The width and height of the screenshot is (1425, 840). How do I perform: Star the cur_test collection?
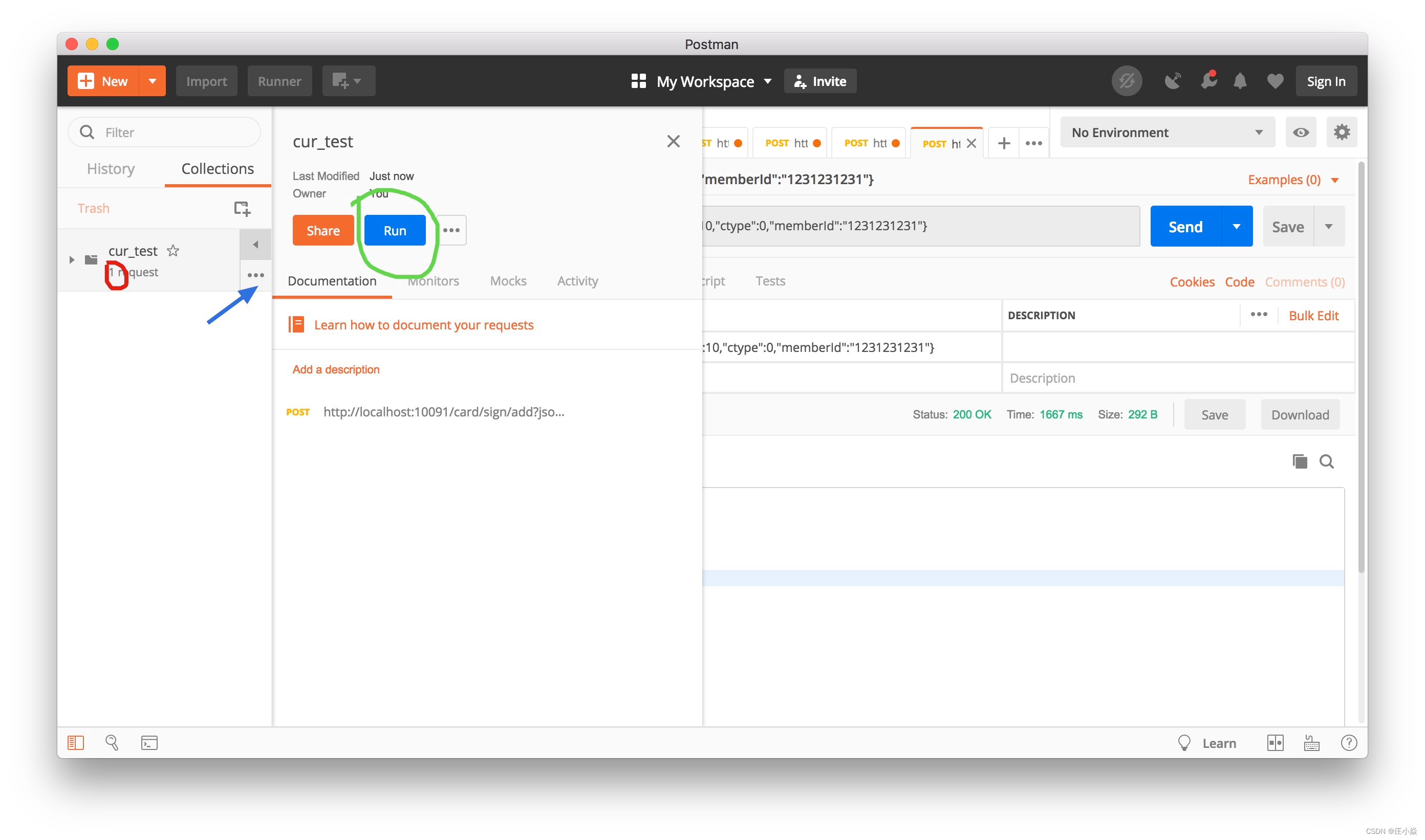pos(174,251)
